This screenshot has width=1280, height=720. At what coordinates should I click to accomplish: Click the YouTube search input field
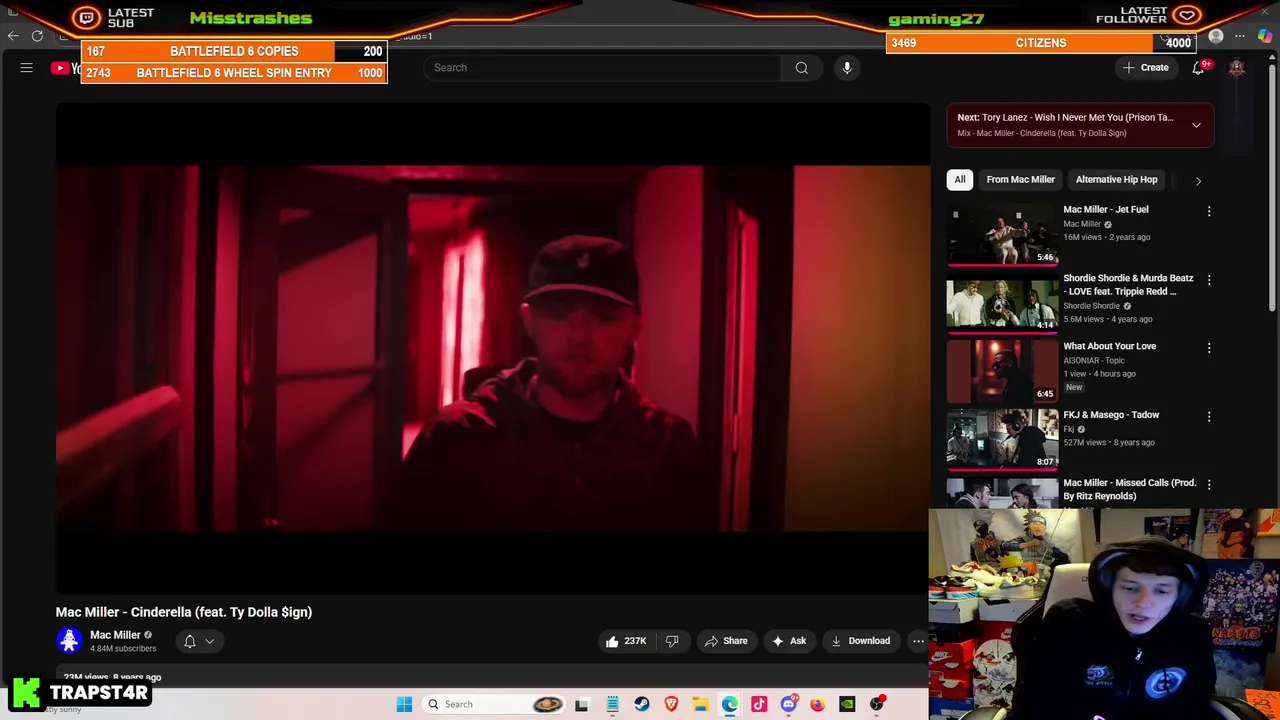[x=602, y=68]
